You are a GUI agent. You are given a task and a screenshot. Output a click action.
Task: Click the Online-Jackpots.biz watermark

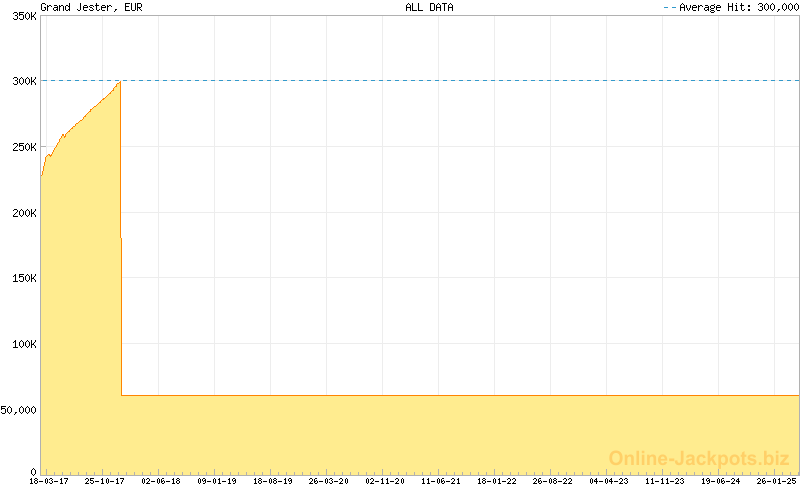(x=699, y=458)
